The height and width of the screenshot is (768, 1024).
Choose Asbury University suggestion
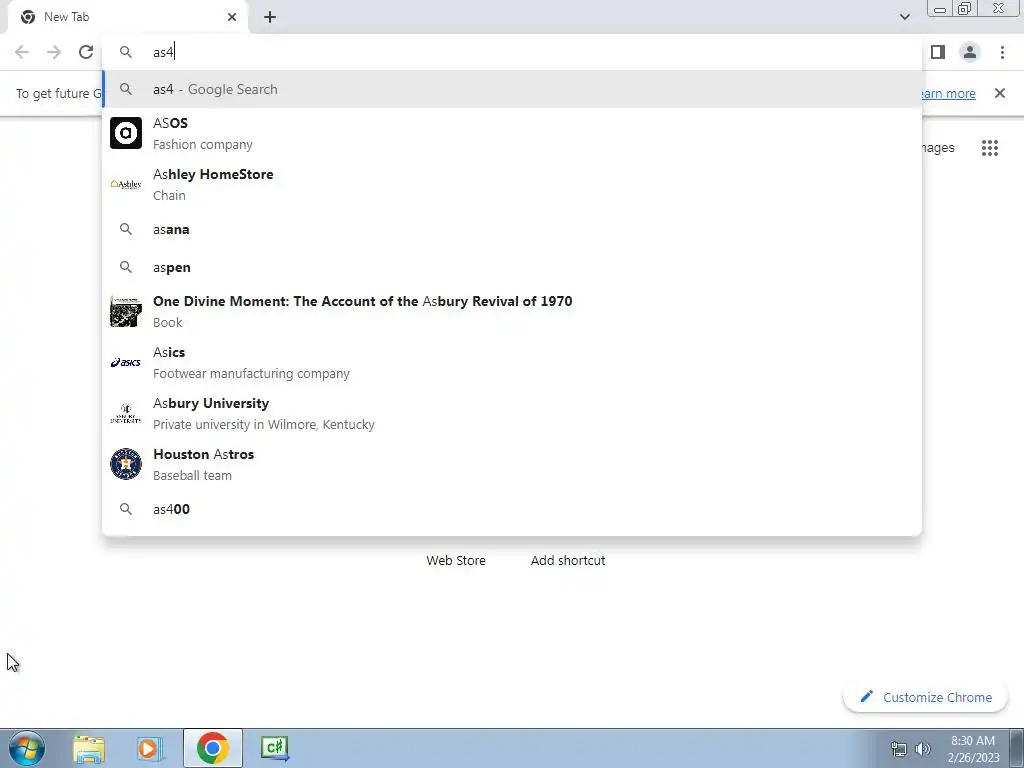(512, 413)
